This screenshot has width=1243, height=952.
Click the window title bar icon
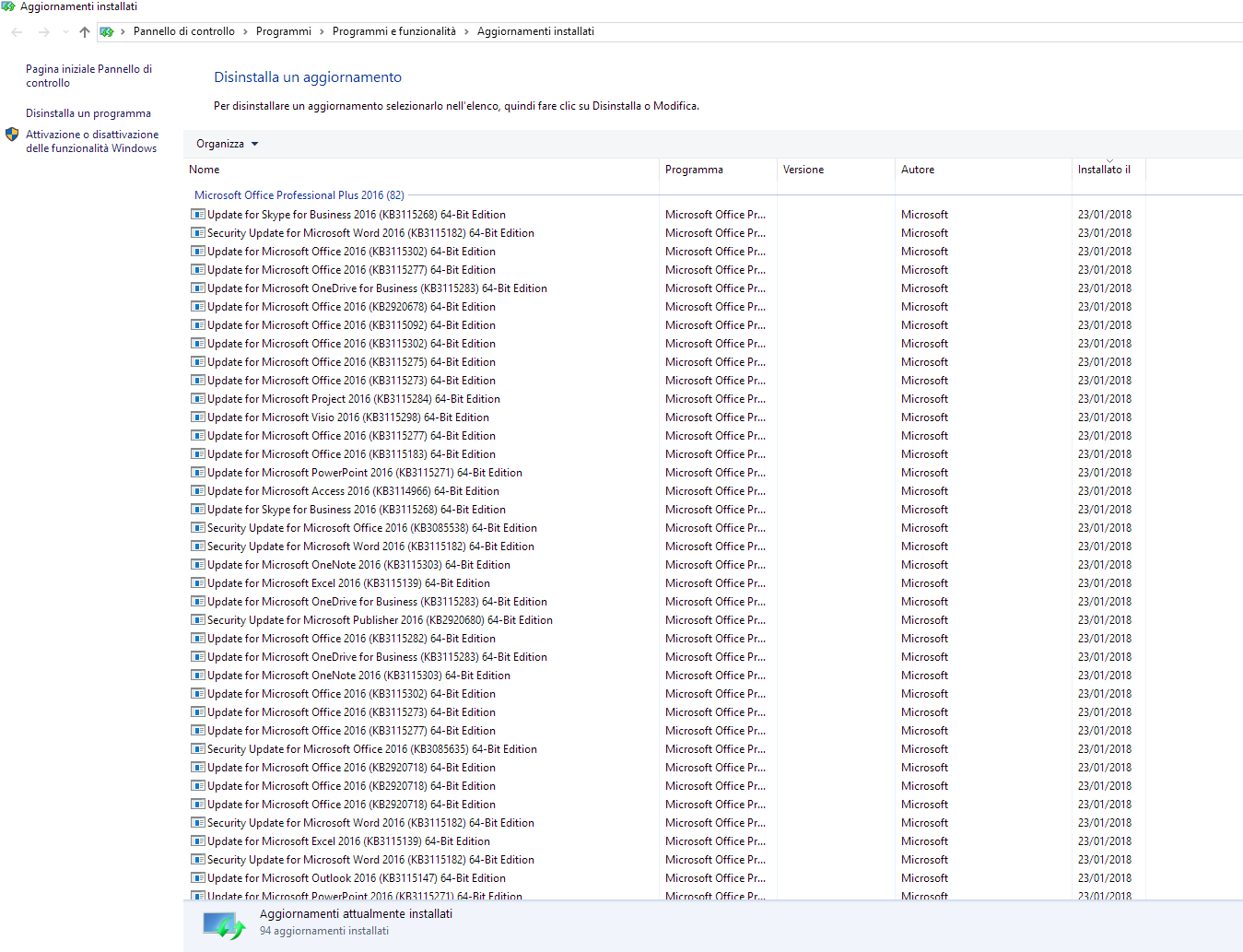pos(8,6)
